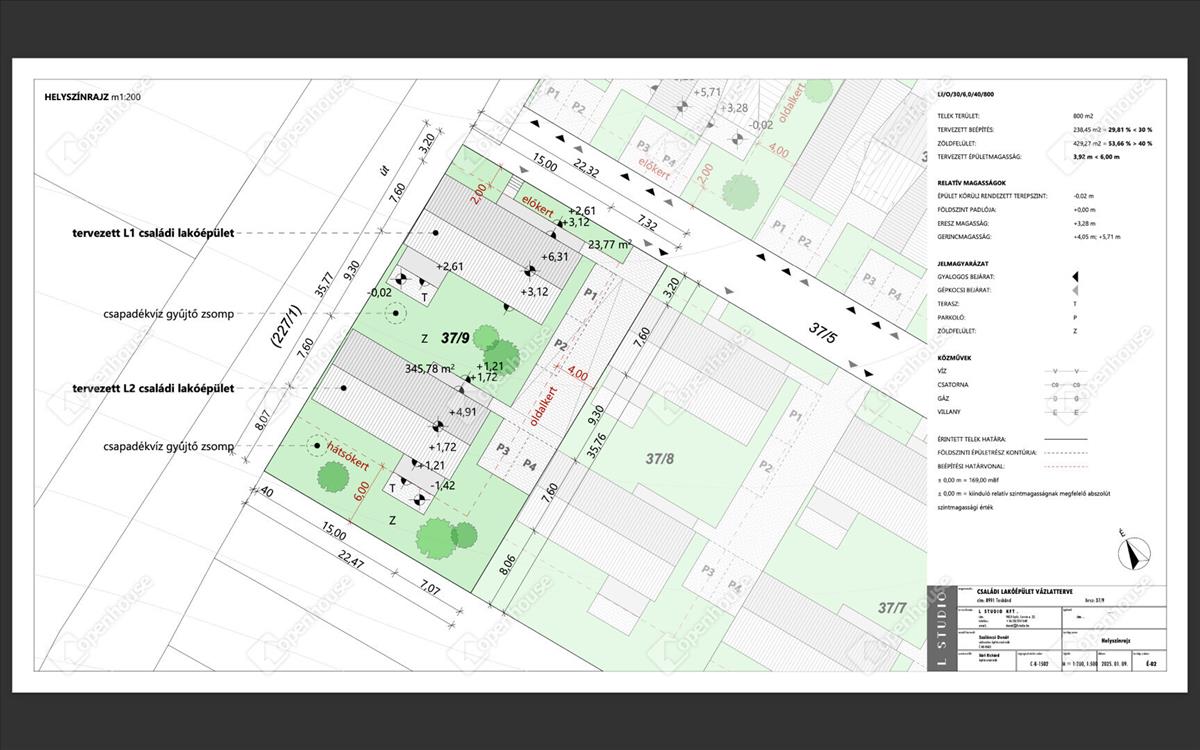Click the +6,31 ridge height marker

[553, 257]
